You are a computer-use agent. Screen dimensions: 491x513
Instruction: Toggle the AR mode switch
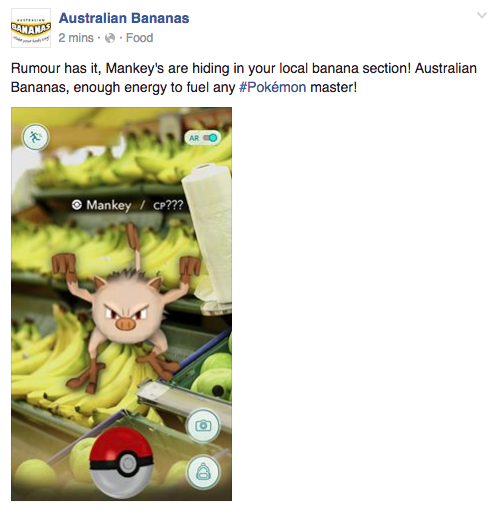click(210, 138)
